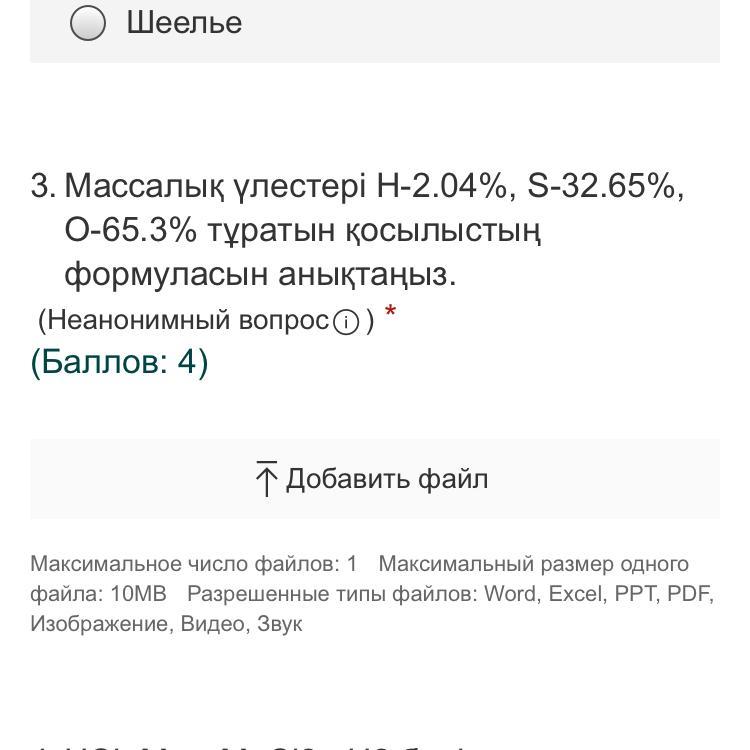Click the Разрешенные типы файлов hint
Viewport: 750px width, 750px height.
pyautogui.click(x=450, y=594)
